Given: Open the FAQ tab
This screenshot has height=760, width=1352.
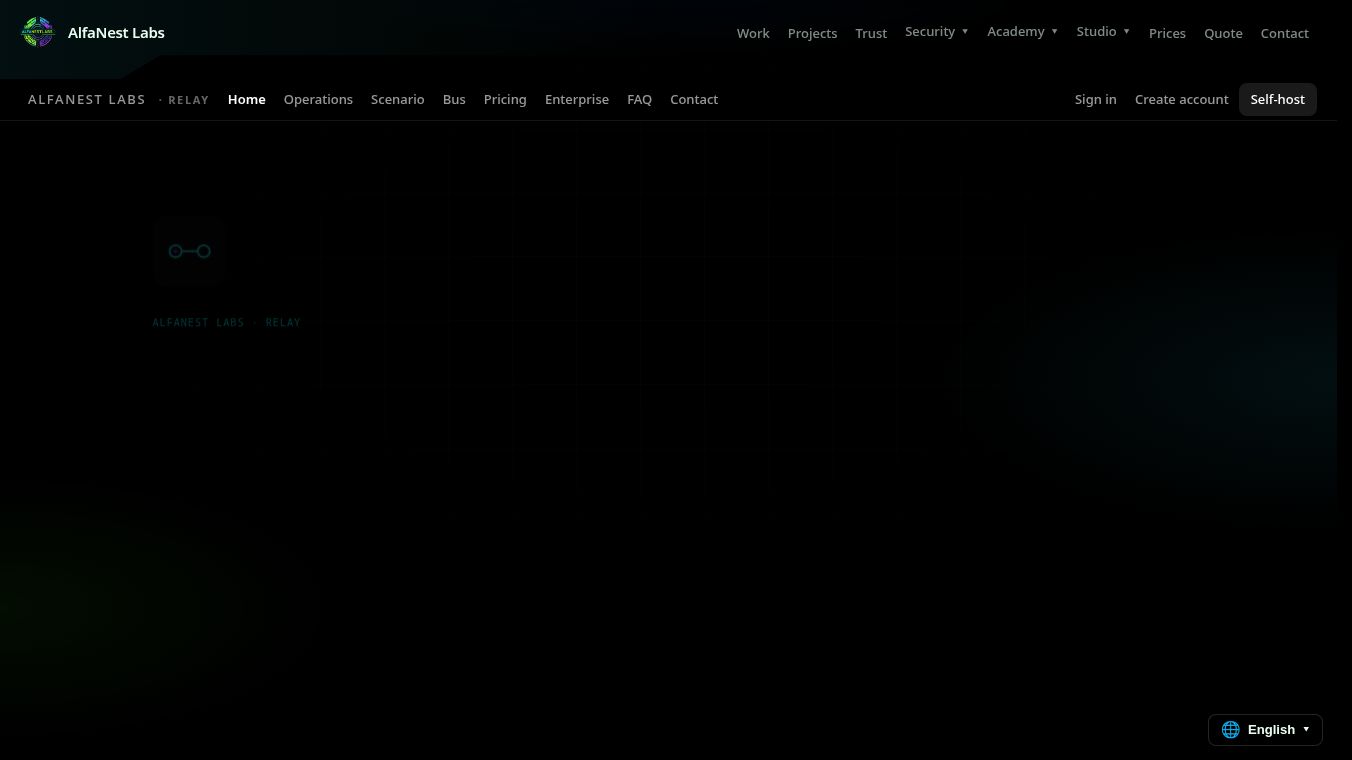Looking at the screenshot, I should click(x=639, y=99).
